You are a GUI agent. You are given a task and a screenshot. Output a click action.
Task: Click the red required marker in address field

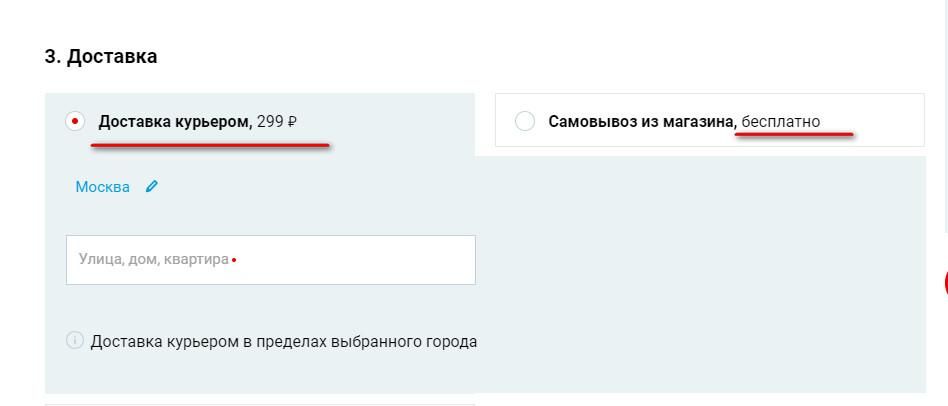point(234,260)
